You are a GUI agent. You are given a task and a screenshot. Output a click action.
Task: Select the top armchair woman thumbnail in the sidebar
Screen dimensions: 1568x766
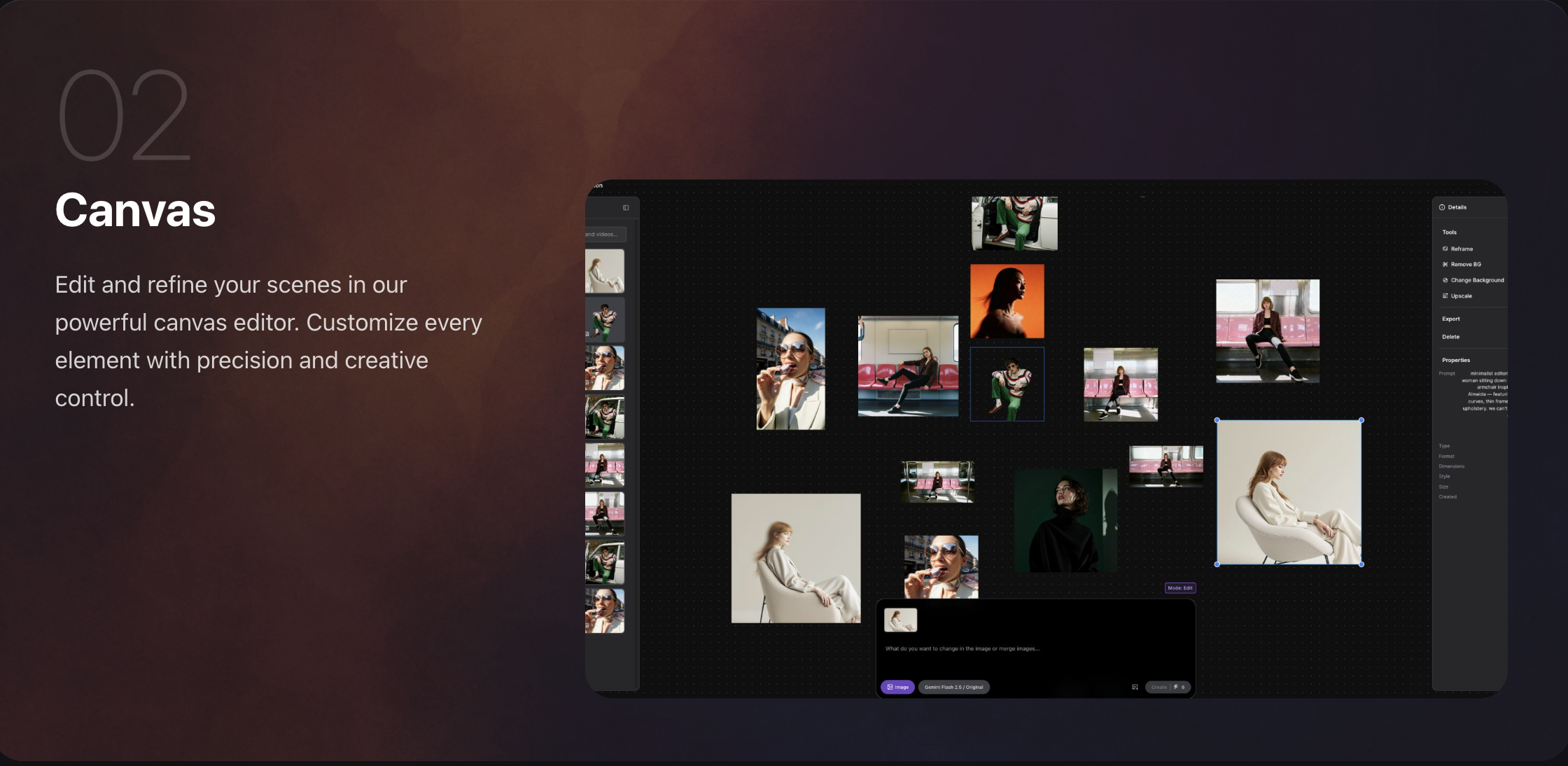604,271
